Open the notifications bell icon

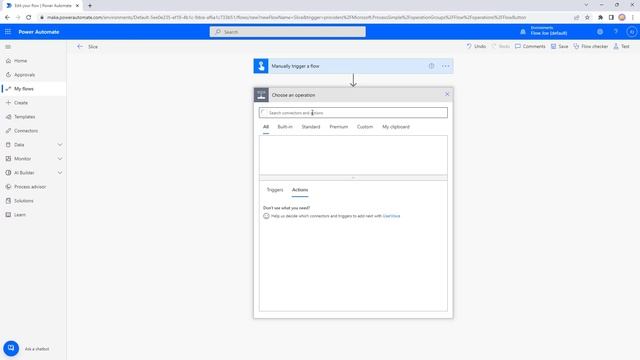click(x=523, y=32)
